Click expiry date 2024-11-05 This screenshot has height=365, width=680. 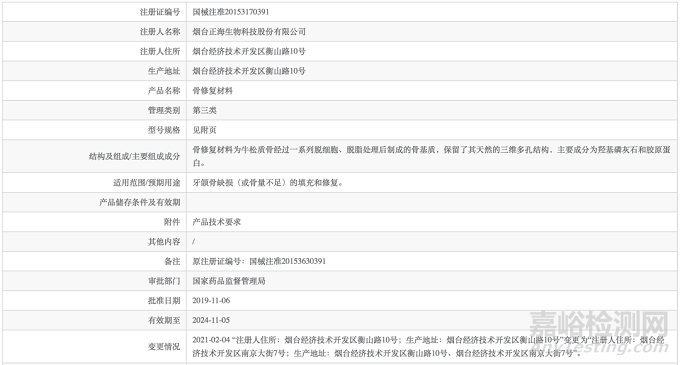coord(211,320)
